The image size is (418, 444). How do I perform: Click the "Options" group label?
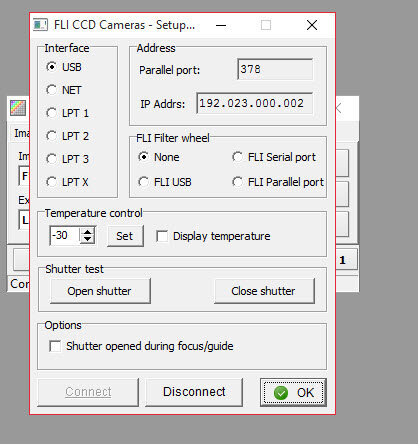[63, 325]
